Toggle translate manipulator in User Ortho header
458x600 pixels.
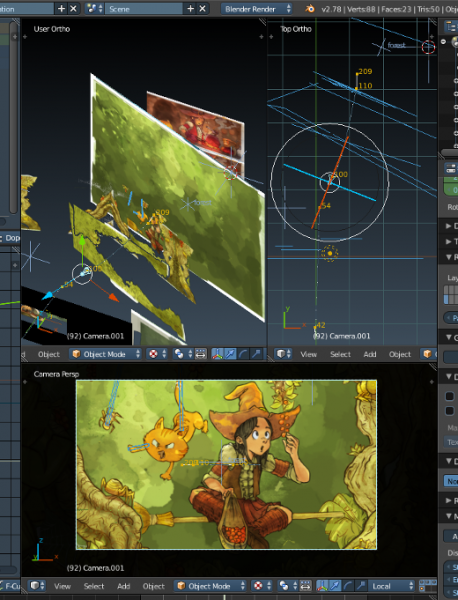230,354
